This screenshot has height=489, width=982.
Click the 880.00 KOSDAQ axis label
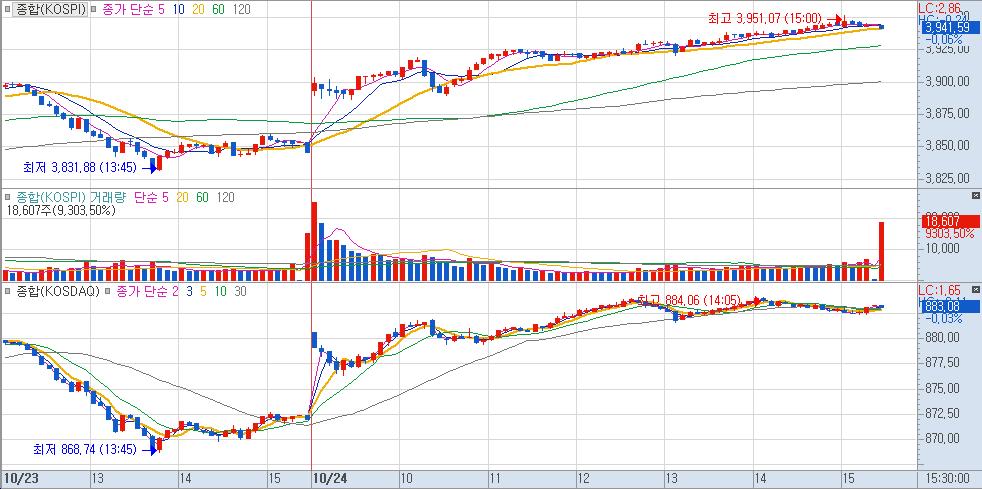pyautogui.click(x=943, y=337)
